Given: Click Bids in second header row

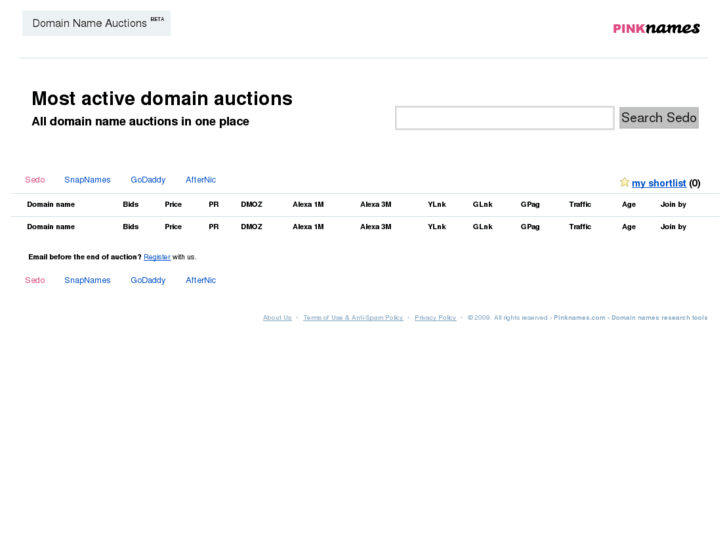Looking at the screenshot, I should click(x=131, y=227).
